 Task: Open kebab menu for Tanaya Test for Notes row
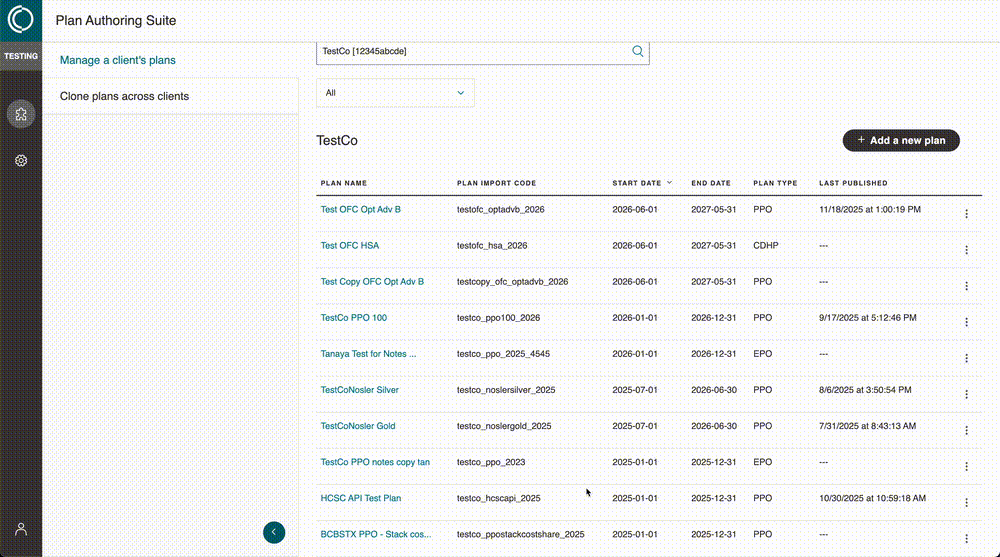tap(966, 359)
